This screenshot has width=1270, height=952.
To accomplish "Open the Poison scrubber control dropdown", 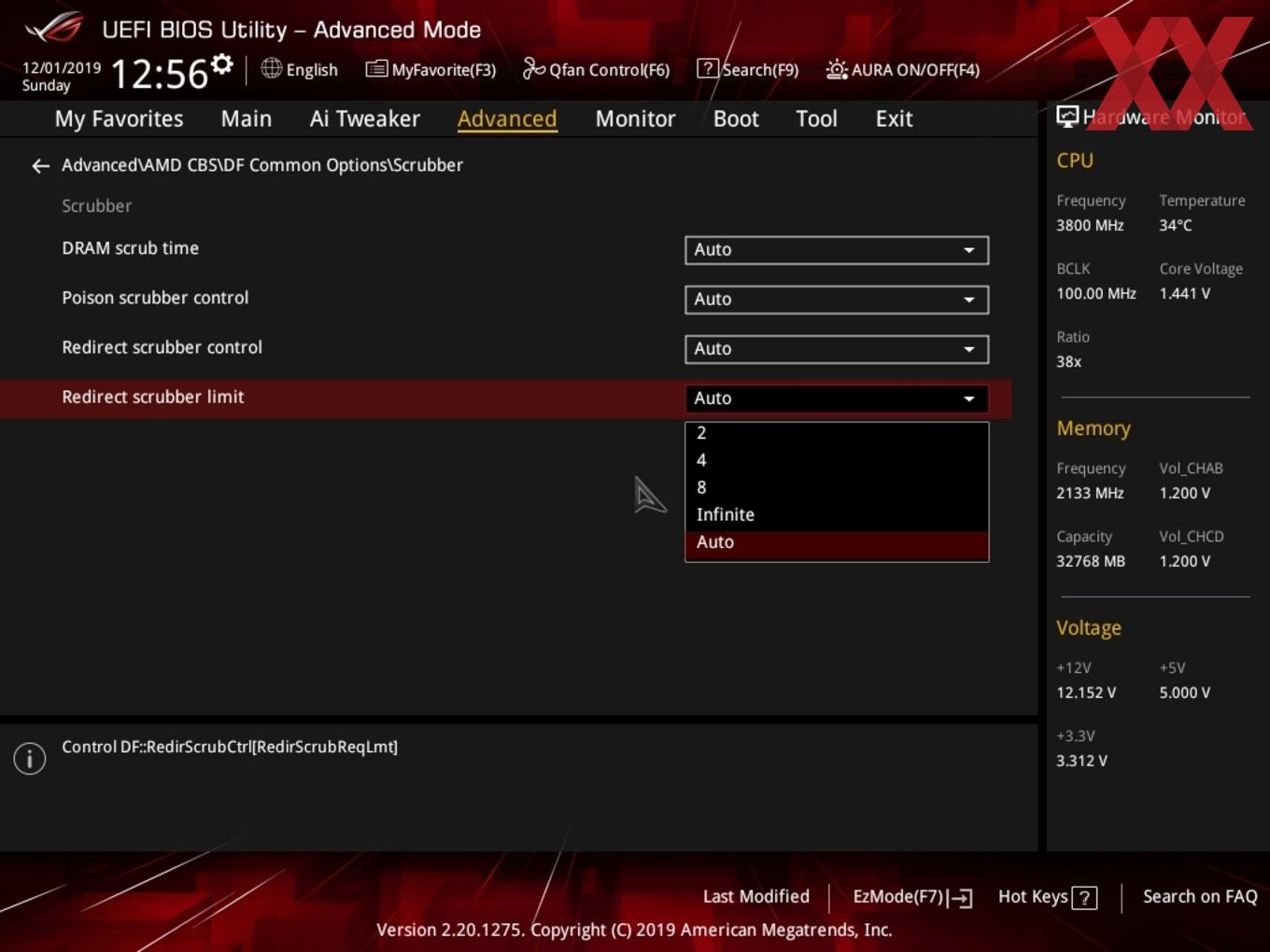I will pyautogui.click(x=837, y=300).
